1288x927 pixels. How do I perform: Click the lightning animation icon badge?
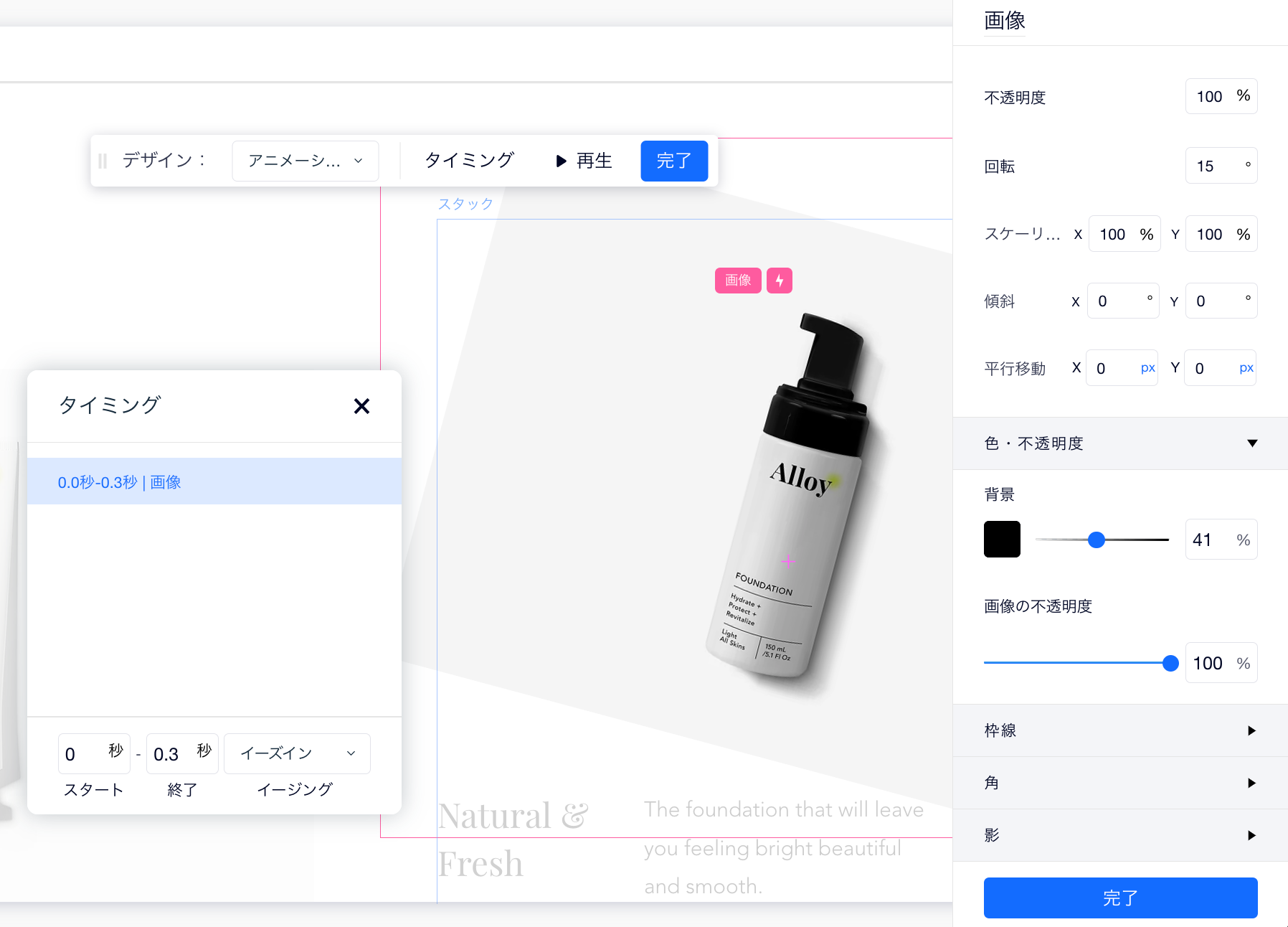[780, 281]
